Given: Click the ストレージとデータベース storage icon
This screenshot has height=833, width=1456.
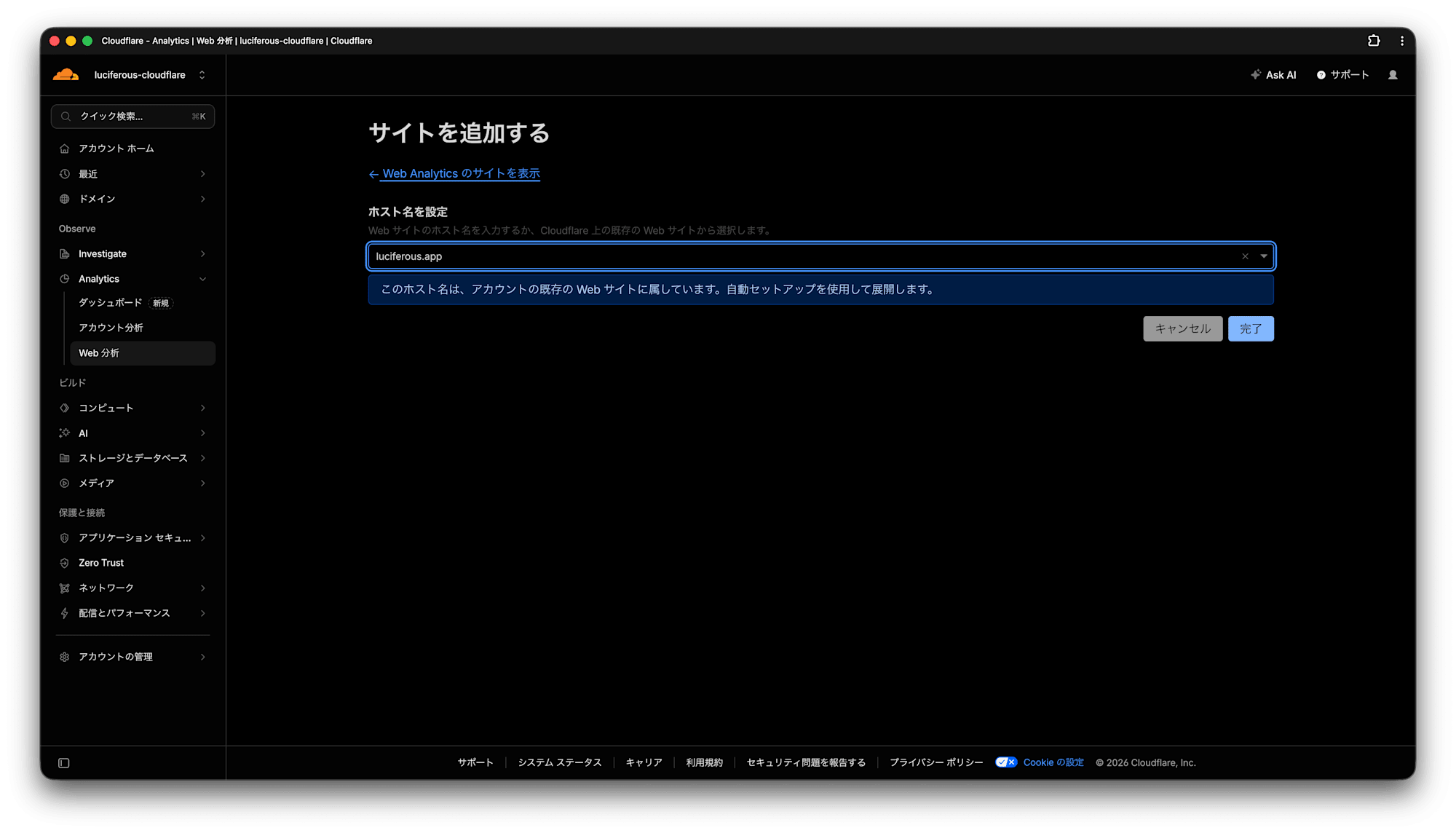Looking at the screenshot, I should pos(65,458).
